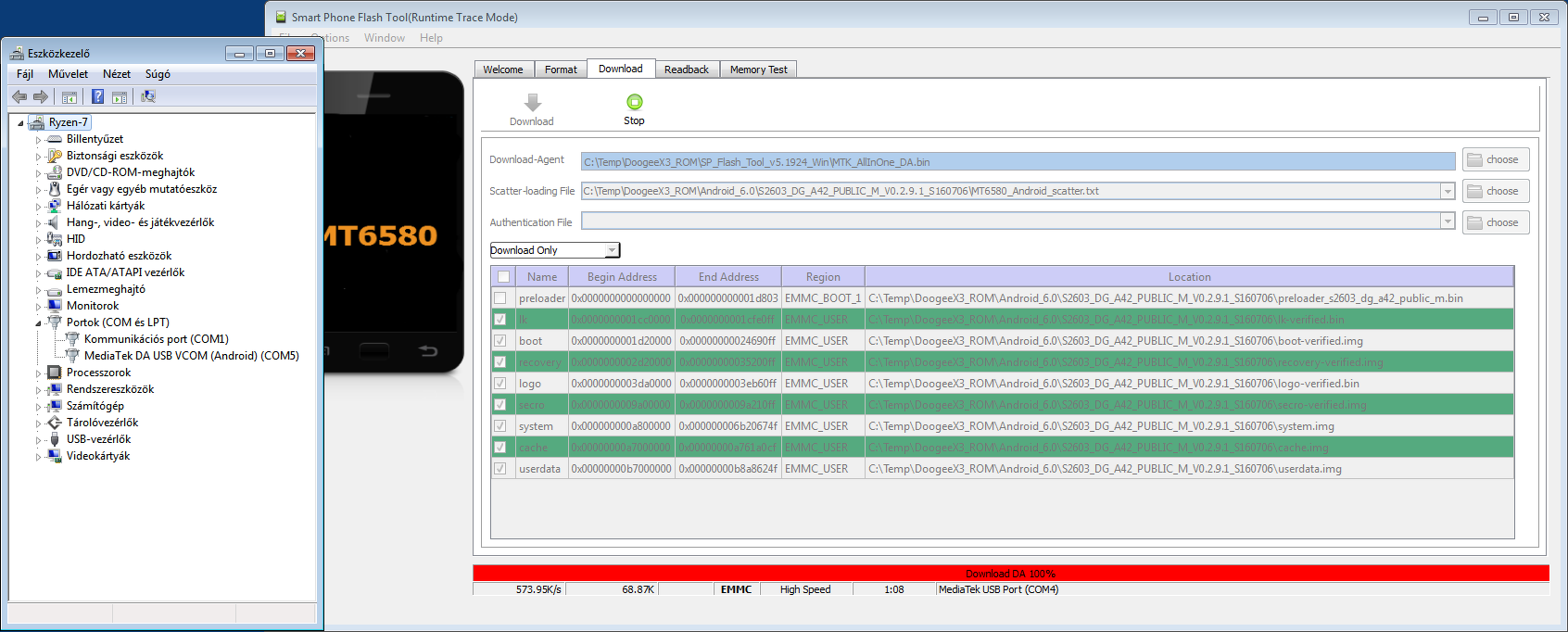Toggle lk partition checkbox
This screenshot has width=1568, height=632.
click(500, 320)
